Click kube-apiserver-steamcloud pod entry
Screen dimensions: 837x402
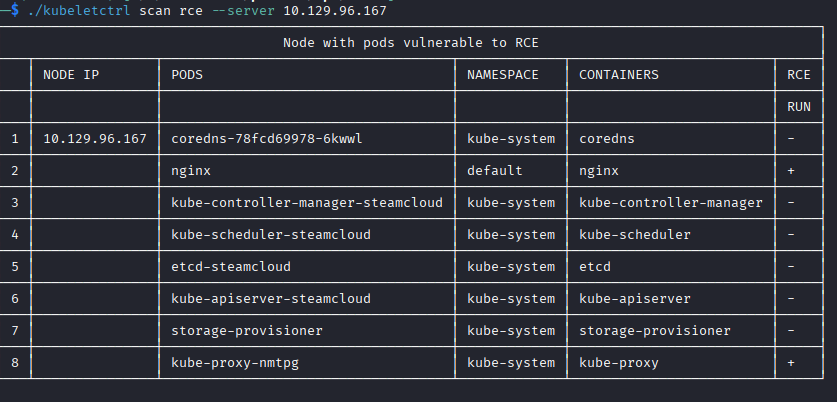point(271,299)
